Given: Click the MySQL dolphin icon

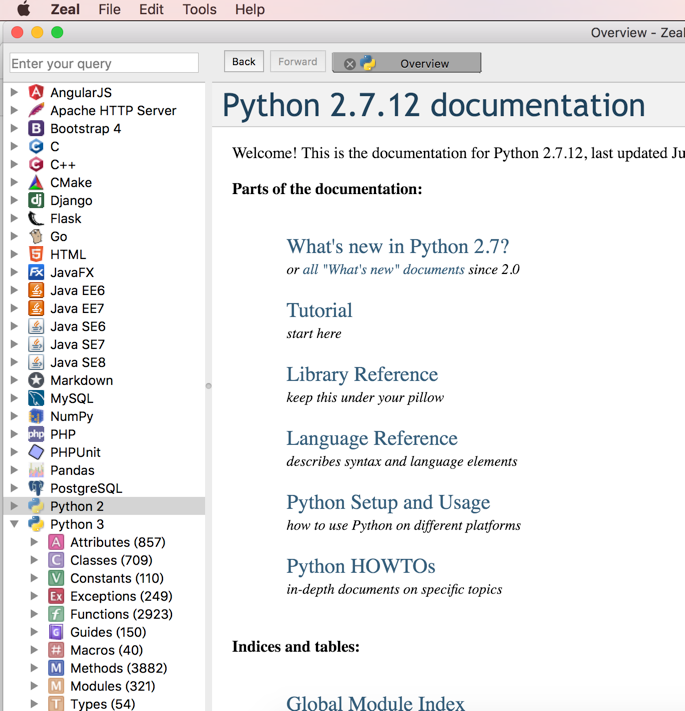Looking at the screenshot, I should [x=36, y=398].
